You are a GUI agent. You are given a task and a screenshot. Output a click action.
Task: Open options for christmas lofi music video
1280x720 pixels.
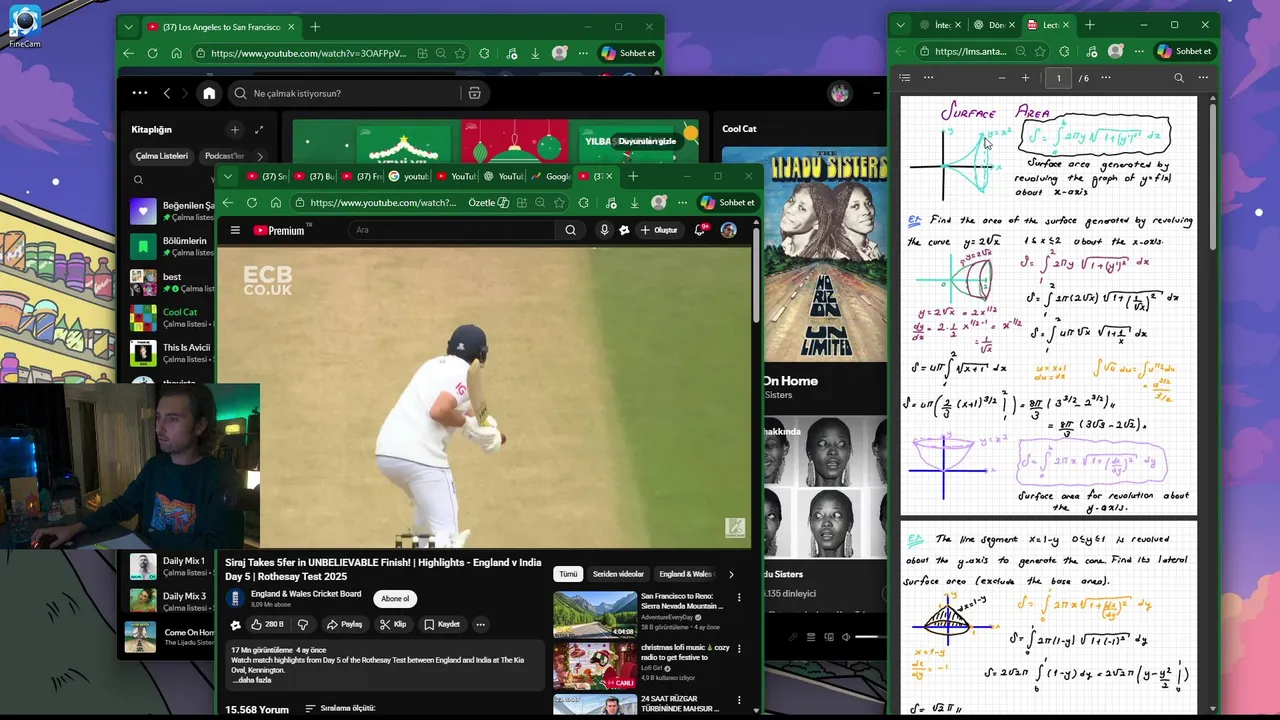pyautogui.click(x=739, y=648)
